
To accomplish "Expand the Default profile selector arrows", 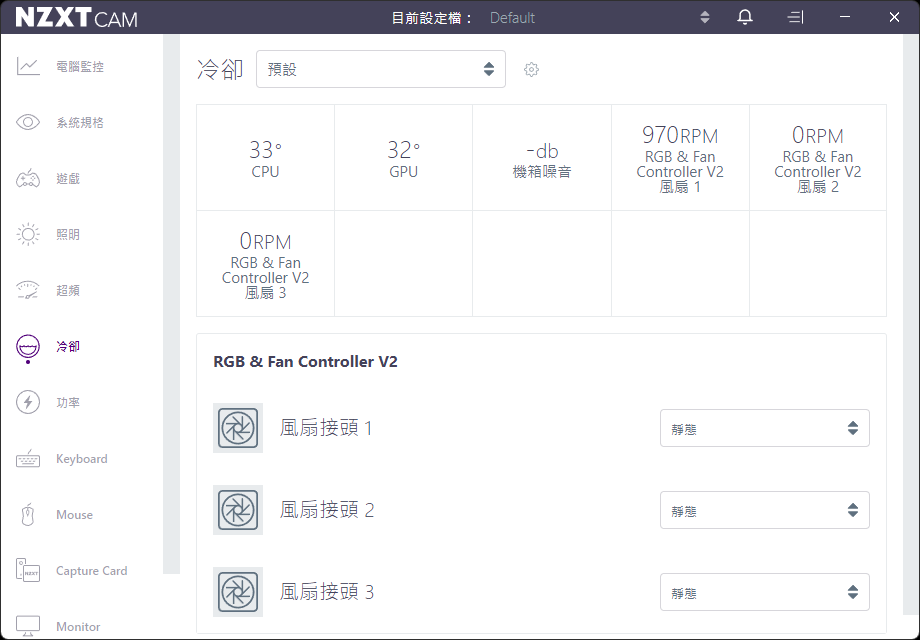I will pyautogui.click(x=705, y=18).
